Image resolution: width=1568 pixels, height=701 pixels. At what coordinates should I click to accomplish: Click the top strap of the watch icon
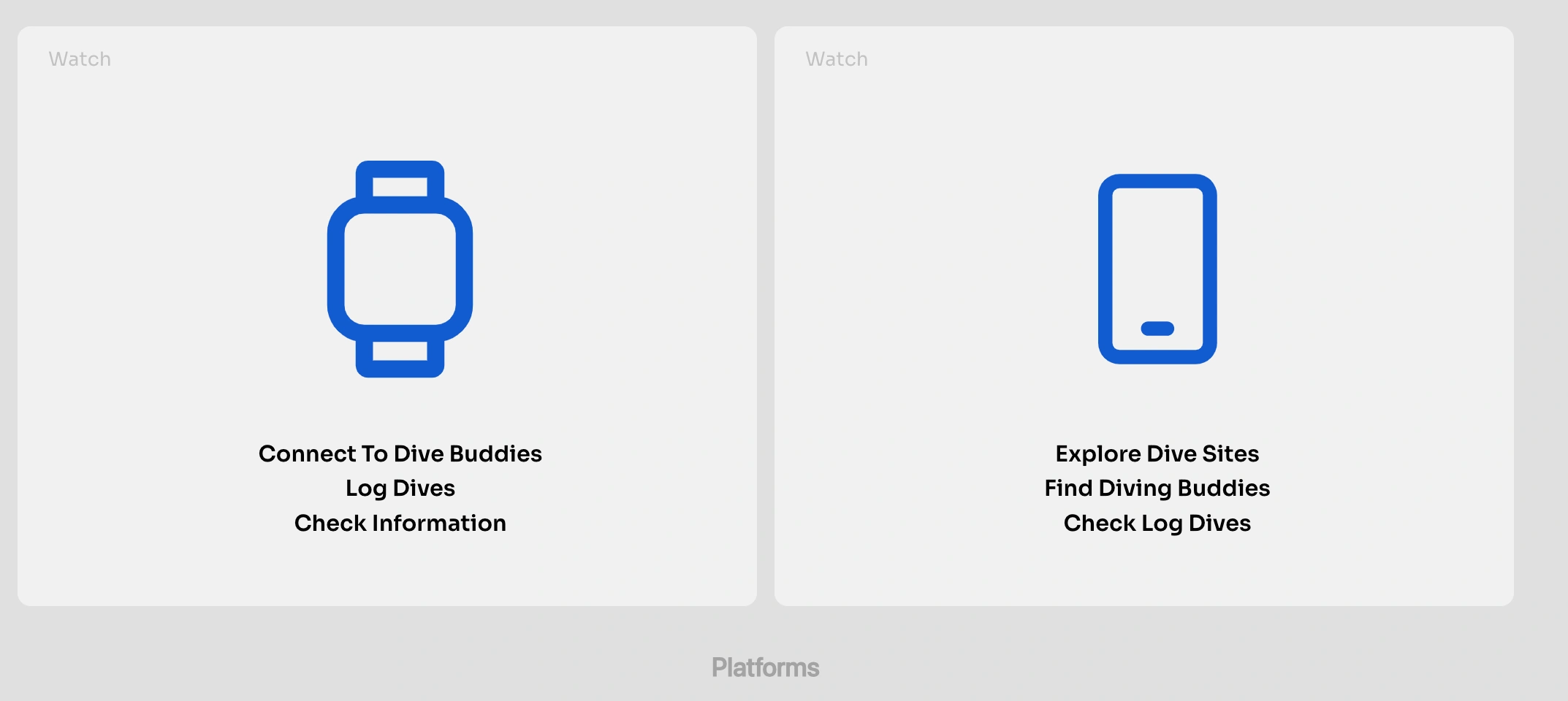(x=400, y=180)
